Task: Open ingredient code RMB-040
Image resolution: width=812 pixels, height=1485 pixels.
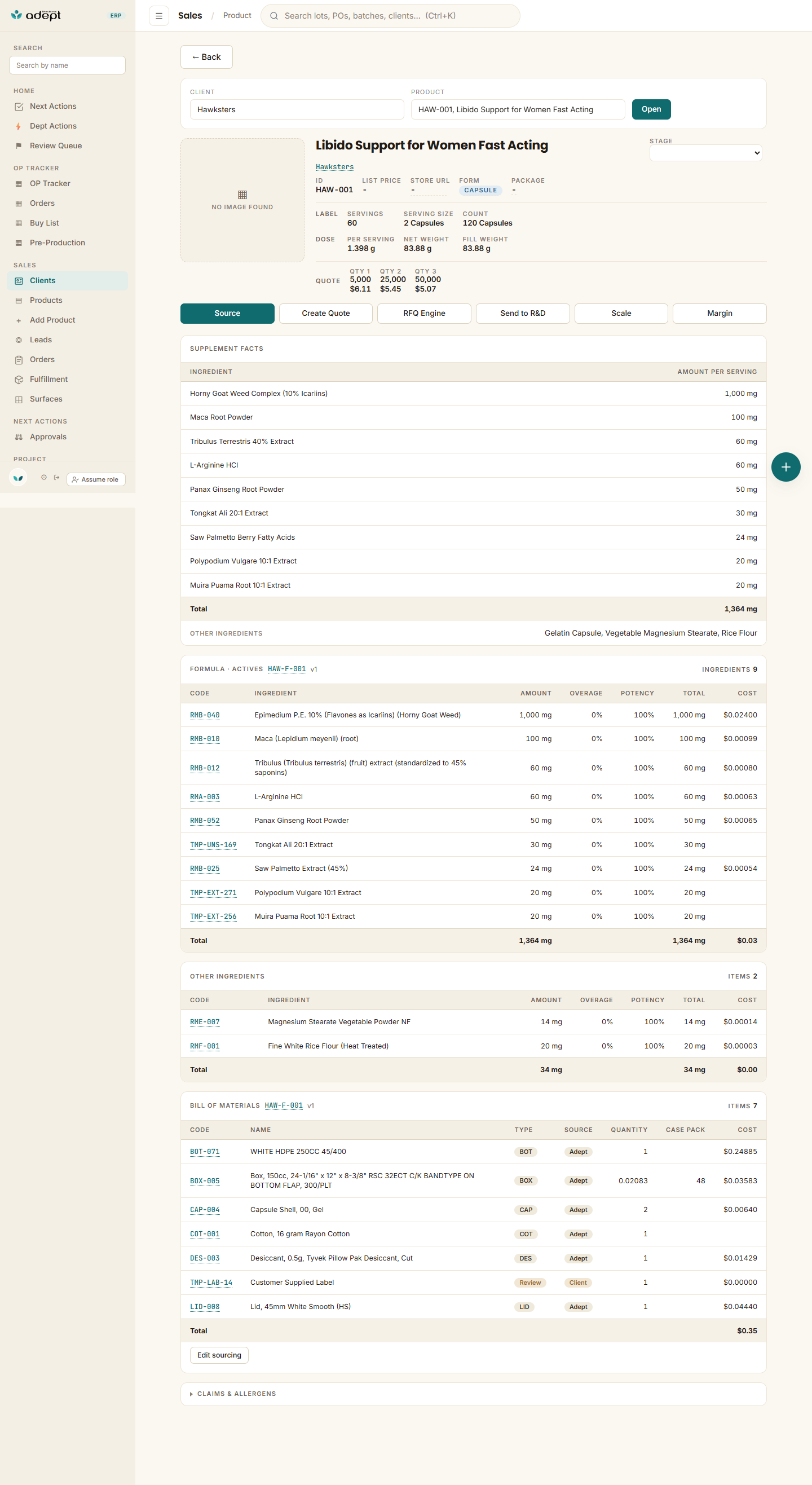Action: [205, 715]
